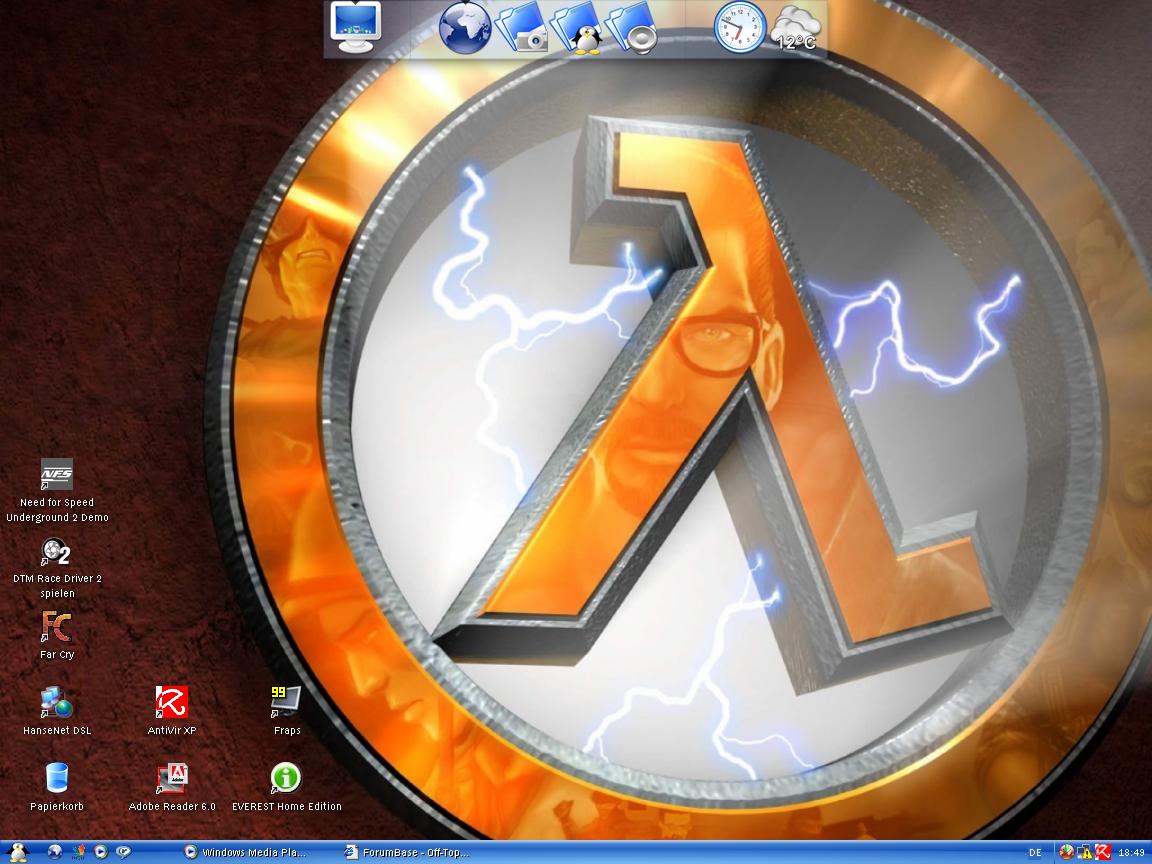Click the 18:49 taskbar clock
The width and height of the screenshot is (1152, 864).
[x=1131, y=852]
